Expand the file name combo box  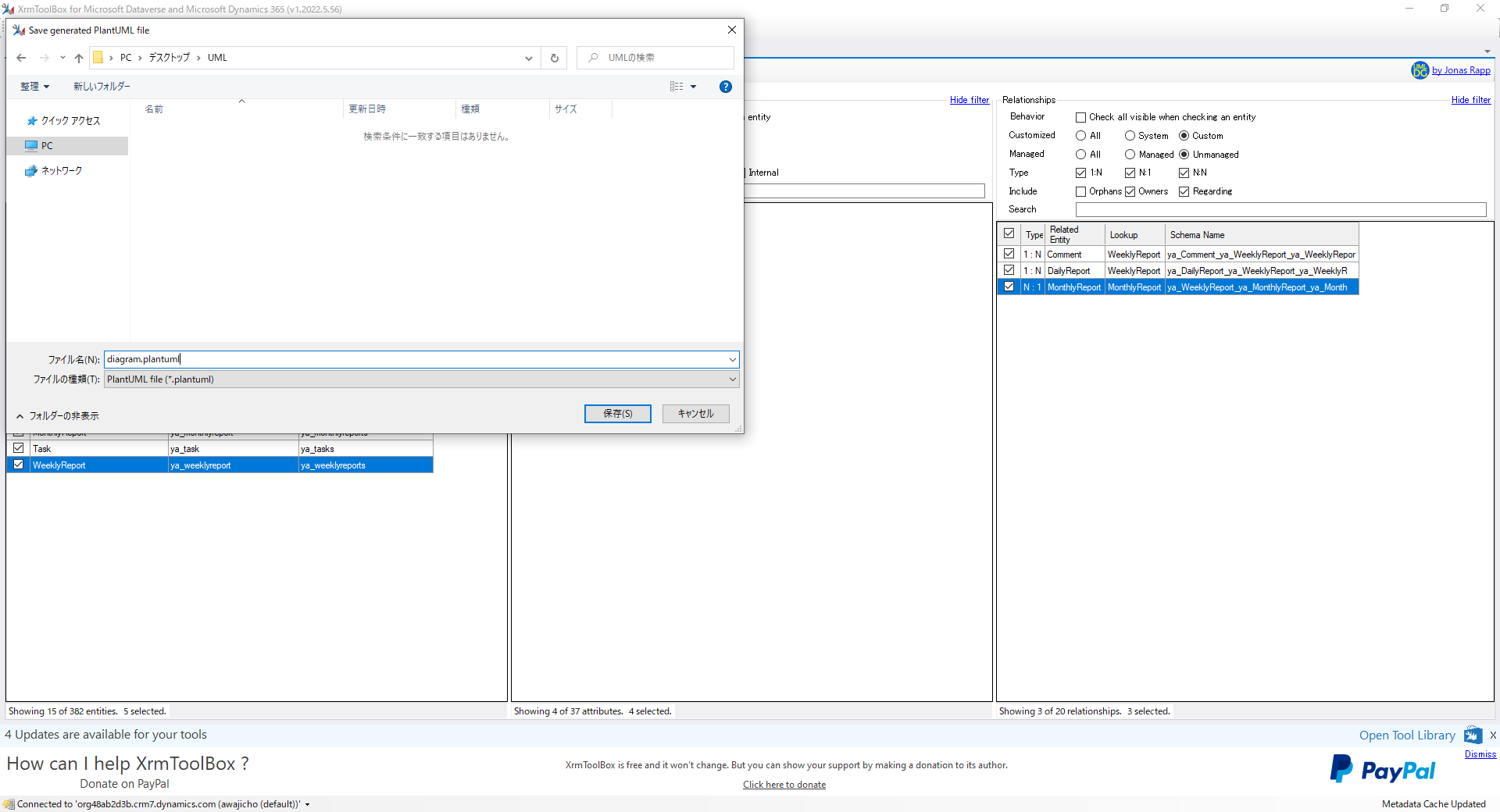pyautogui.click(x=733, y=360)
